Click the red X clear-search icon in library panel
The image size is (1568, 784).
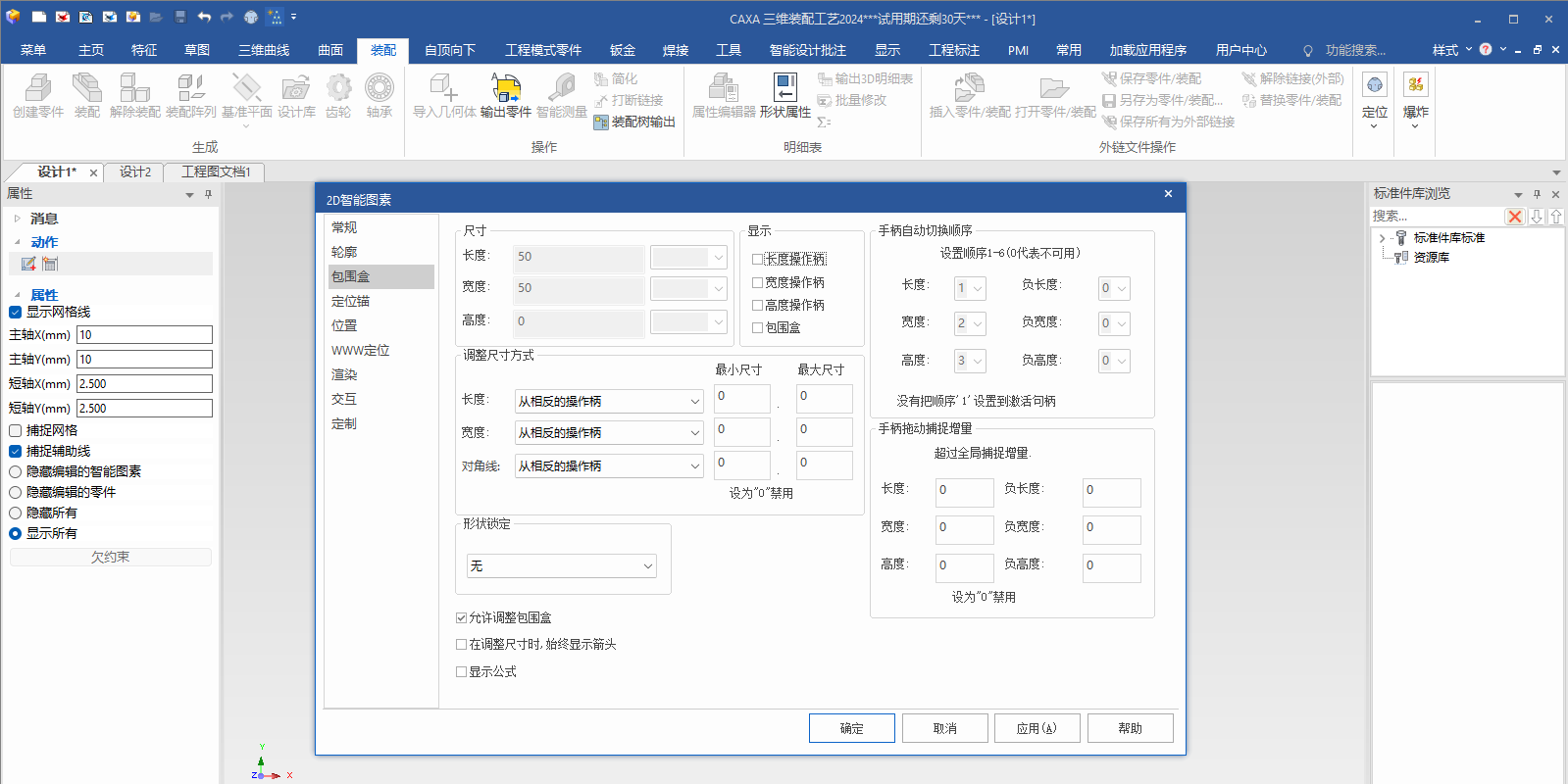pyautogui.click(x=1515, y=217)
